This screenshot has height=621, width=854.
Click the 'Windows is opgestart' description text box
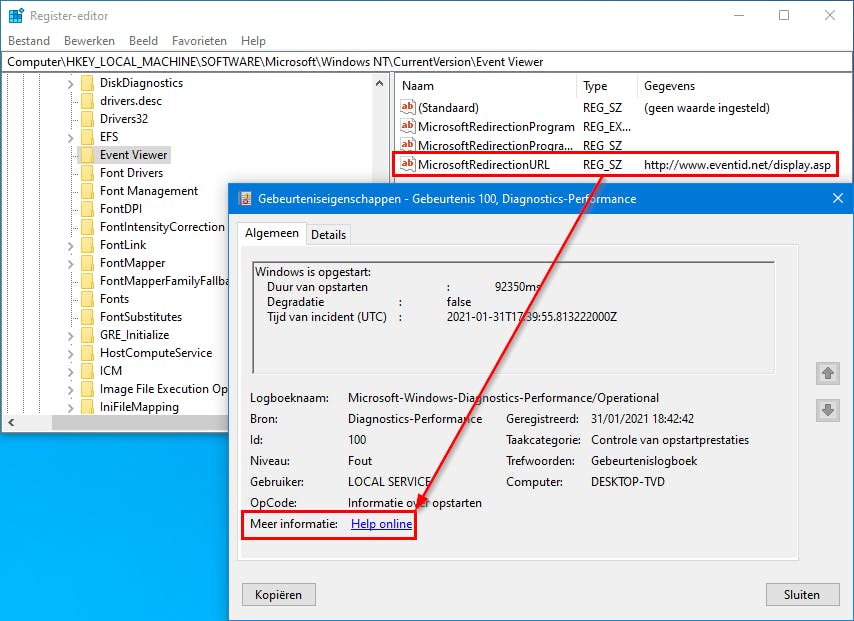[x=514, y=318]
